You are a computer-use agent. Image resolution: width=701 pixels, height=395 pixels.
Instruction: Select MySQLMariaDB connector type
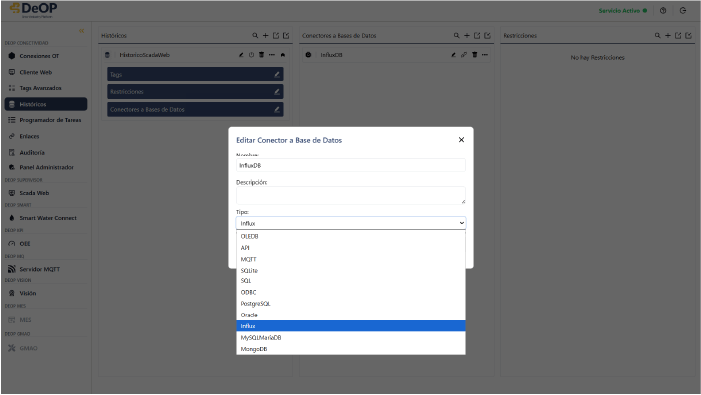(x=350, y=337)
